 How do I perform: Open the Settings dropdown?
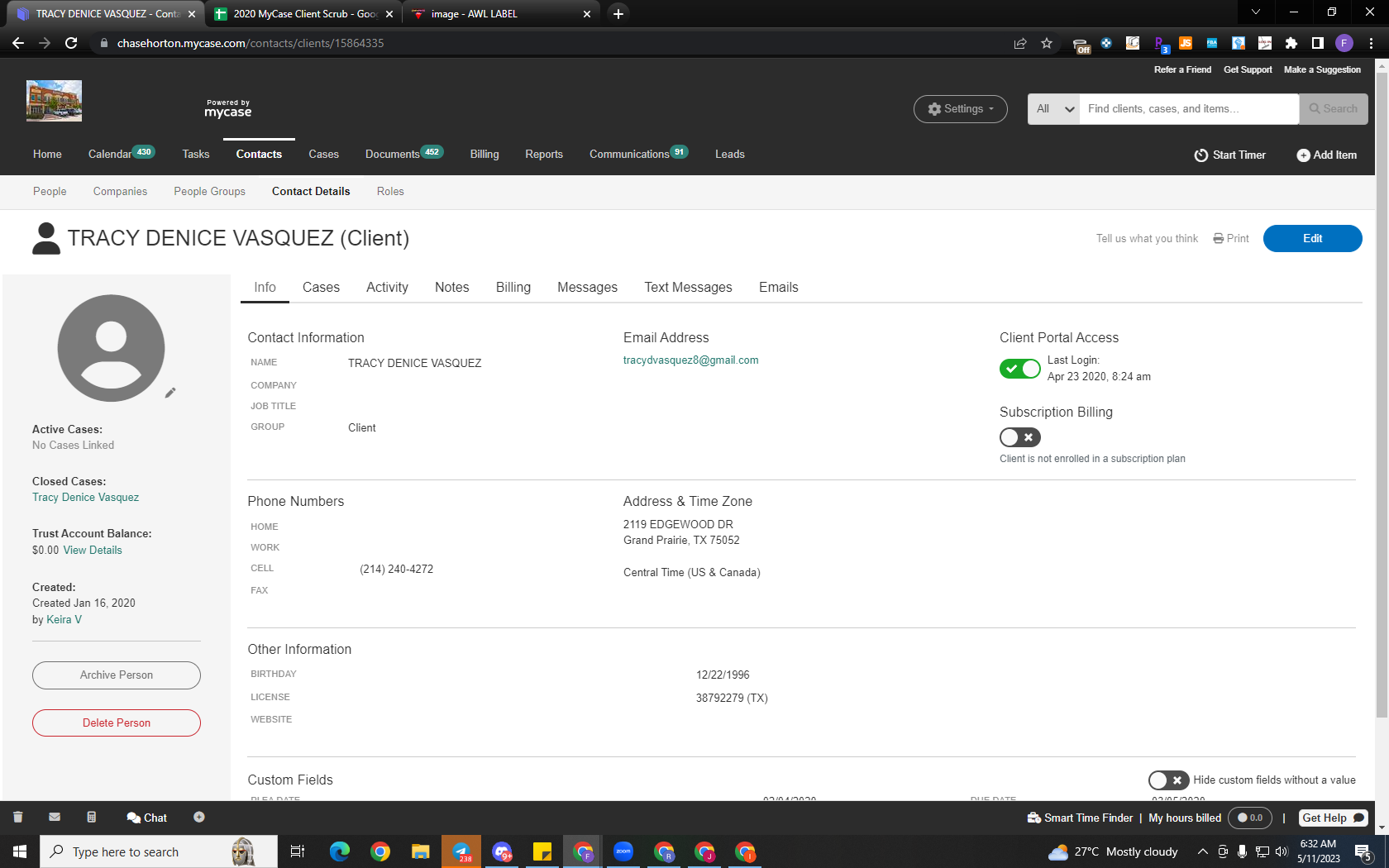click(x=961, y=109)
